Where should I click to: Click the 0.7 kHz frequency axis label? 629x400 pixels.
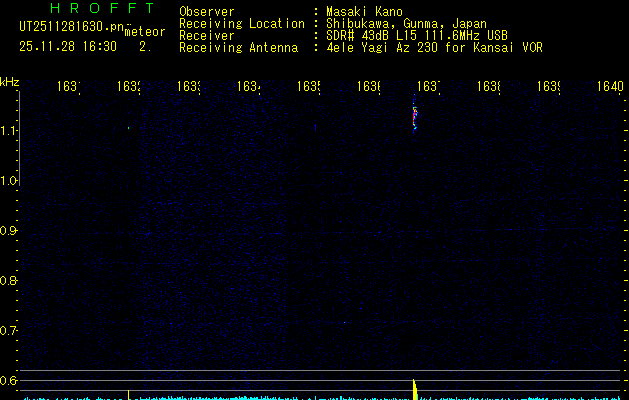[9, 331]
